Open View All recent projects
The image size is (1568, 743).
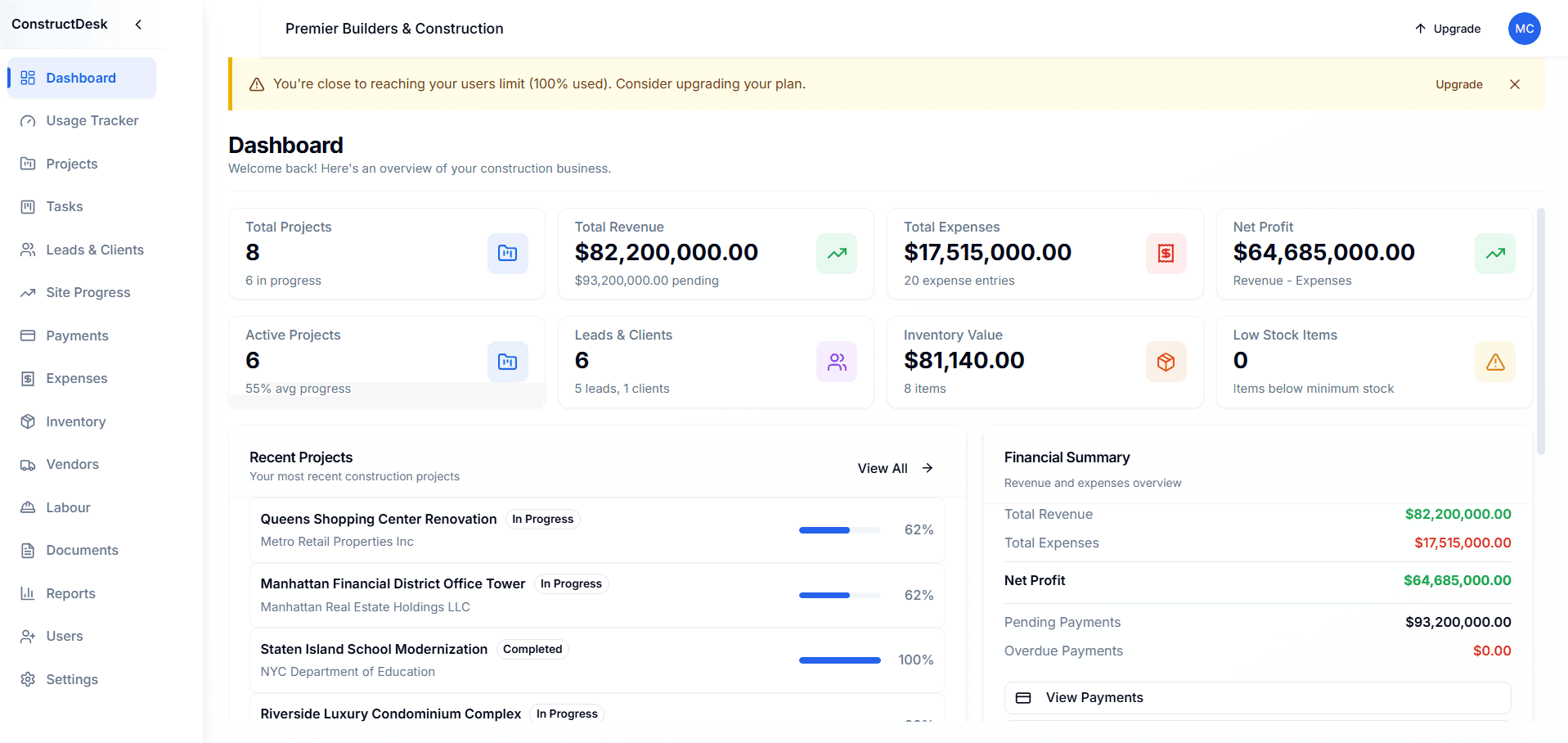pos(895,468)
